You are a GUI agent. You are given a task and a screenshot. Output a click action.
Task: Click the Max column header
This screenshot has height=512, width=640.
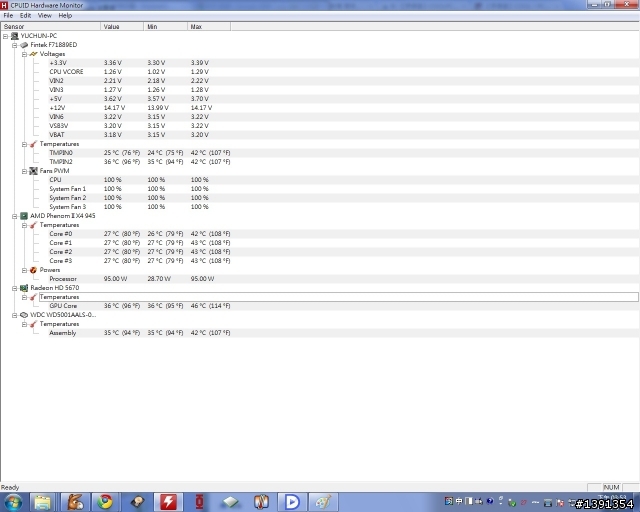209,27
